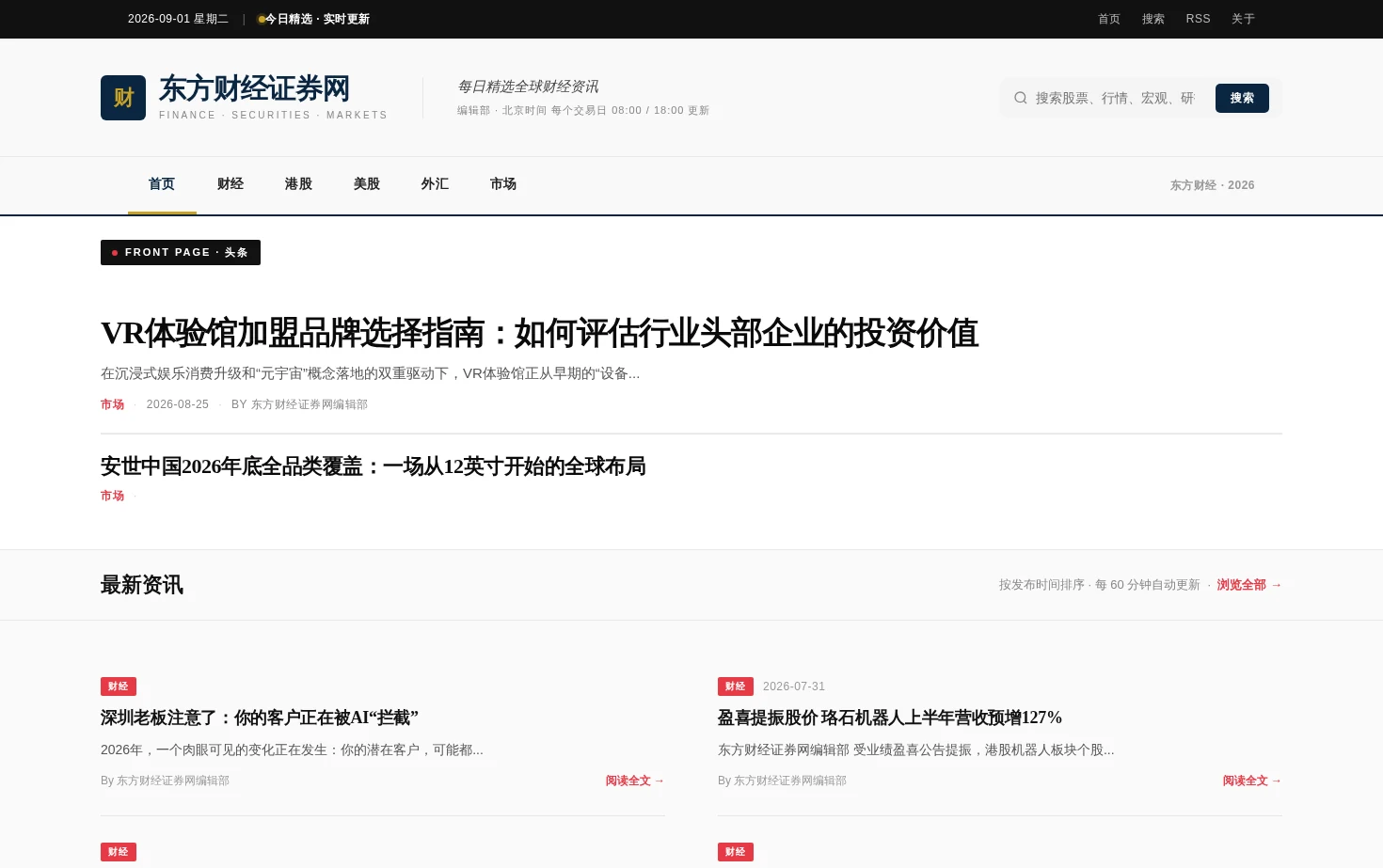Click the 东方财经 · 2026 label in nav

1212,185
